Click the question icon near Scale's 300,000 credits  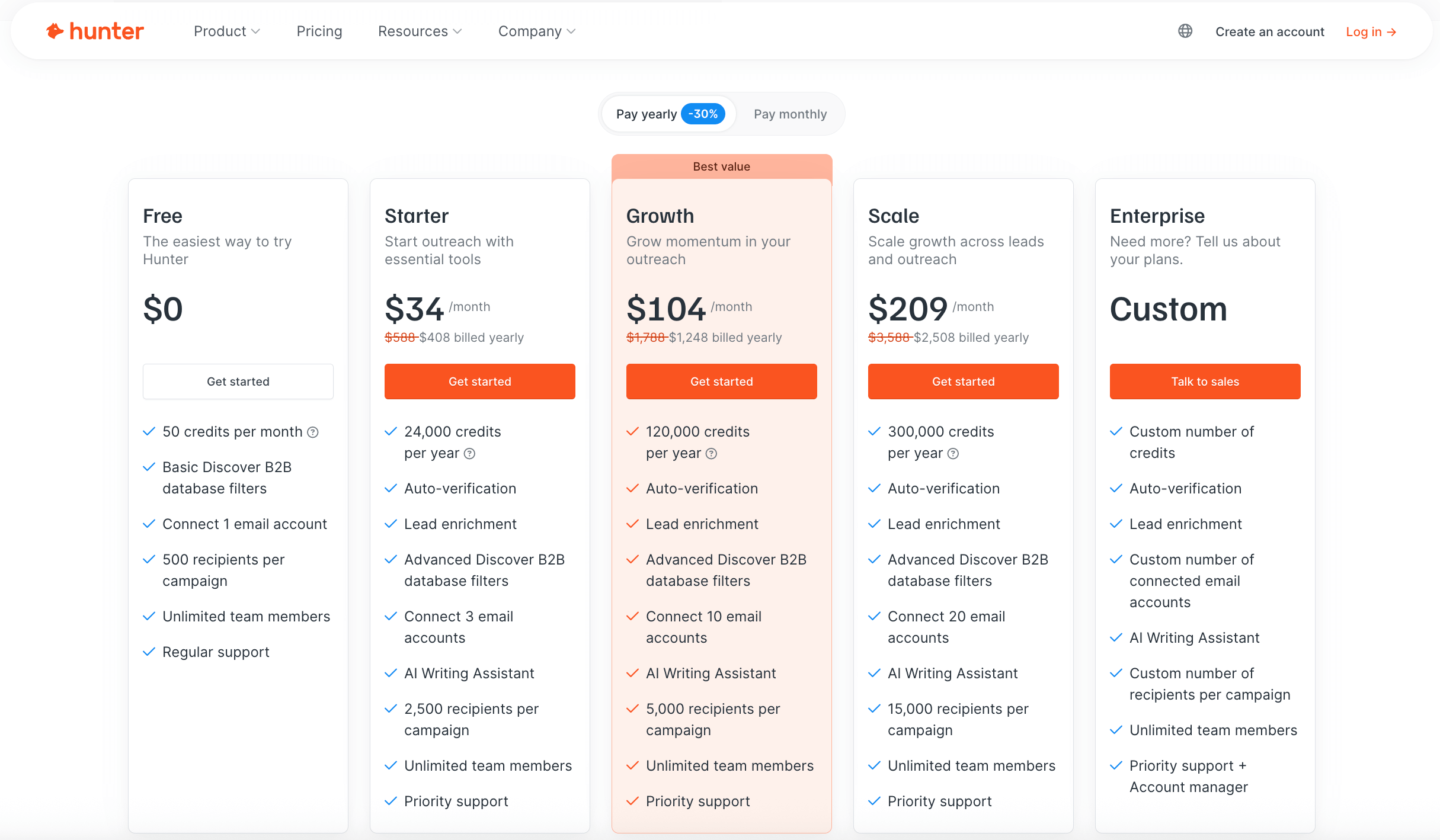[x=953, y=454]
